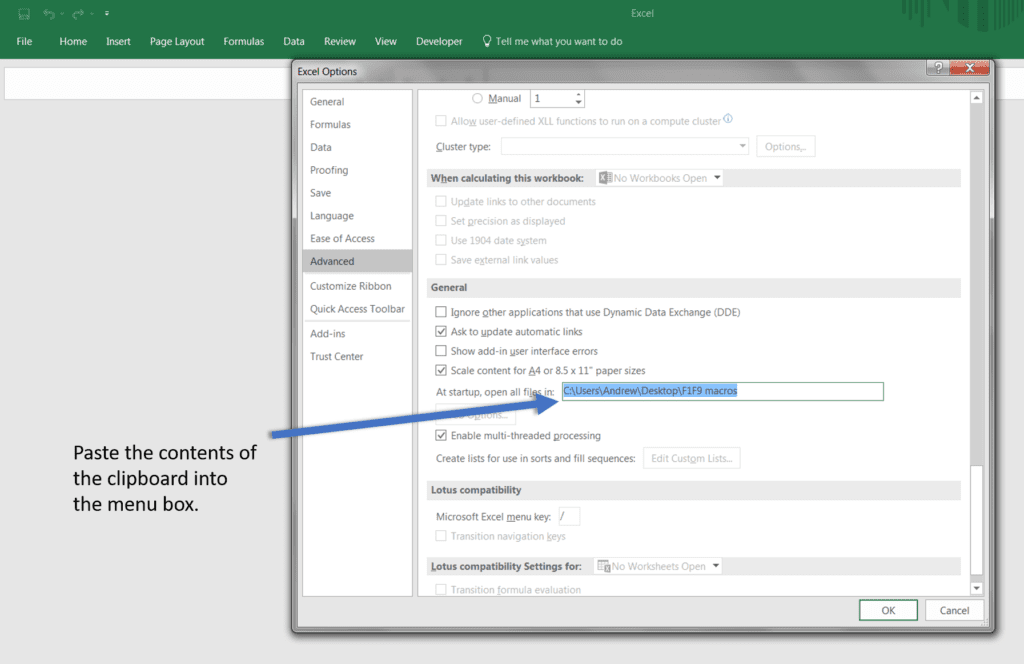Click the Undo icon in the title bar

tap(49, 13)
